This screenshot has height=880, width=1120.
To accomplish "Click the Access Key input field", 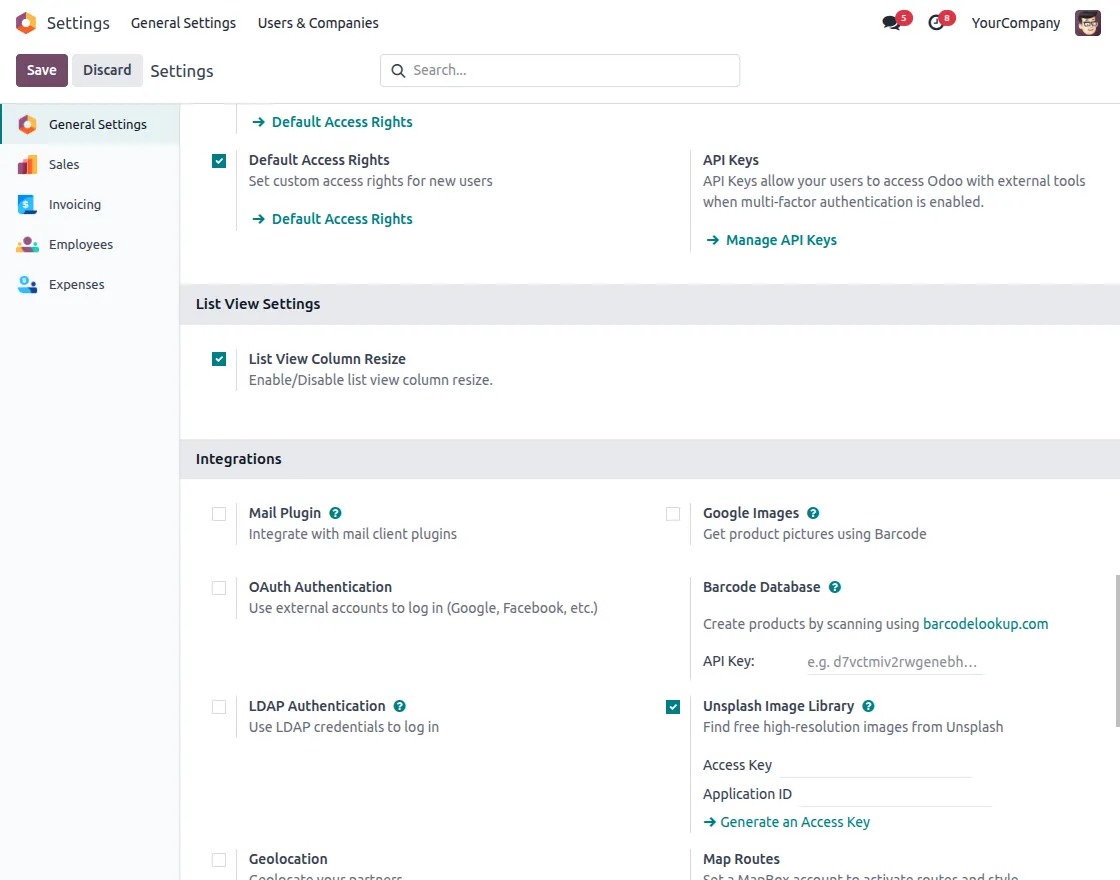I will (x=880, y=765).
